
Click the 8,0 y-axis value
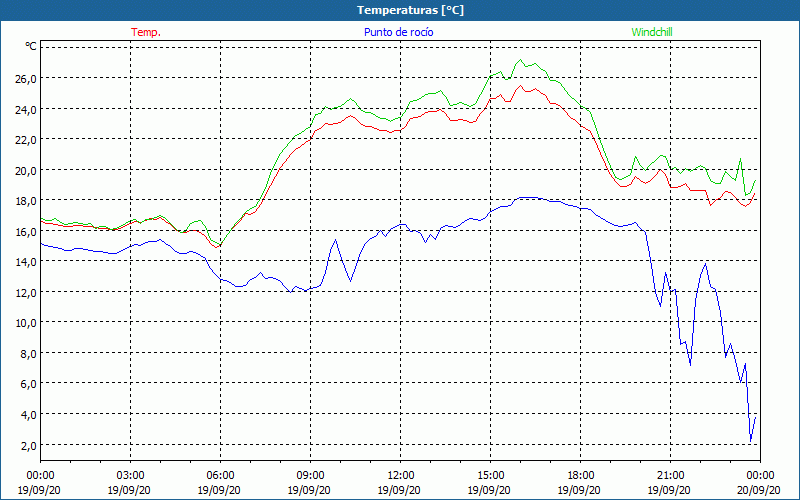point(28,354)
